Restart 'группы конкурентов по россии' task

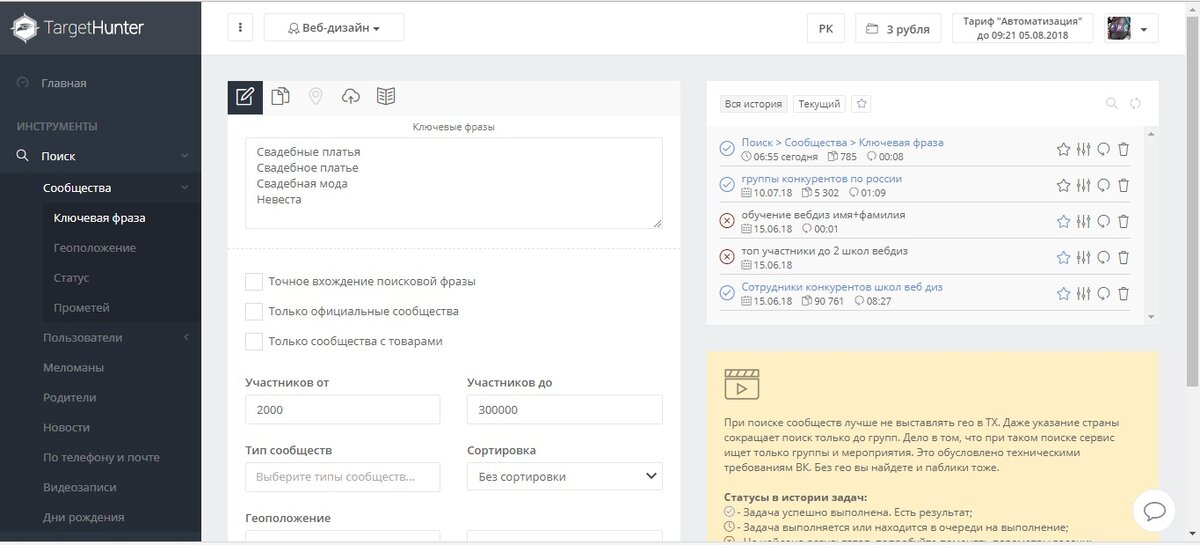tap(1104, 185)
